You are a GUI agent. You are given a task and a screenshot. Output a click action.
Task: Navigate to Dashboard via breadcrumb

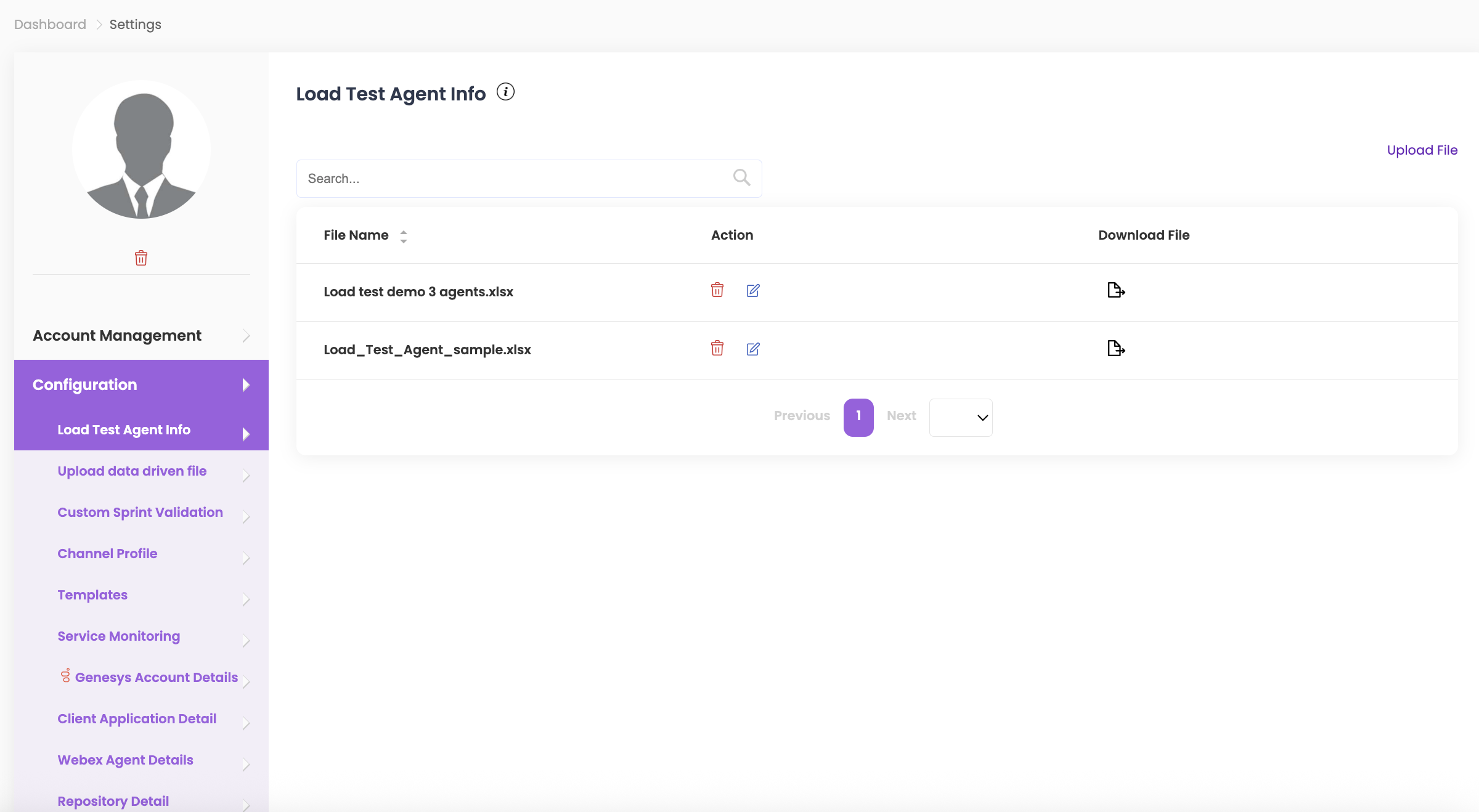[50, 25]
